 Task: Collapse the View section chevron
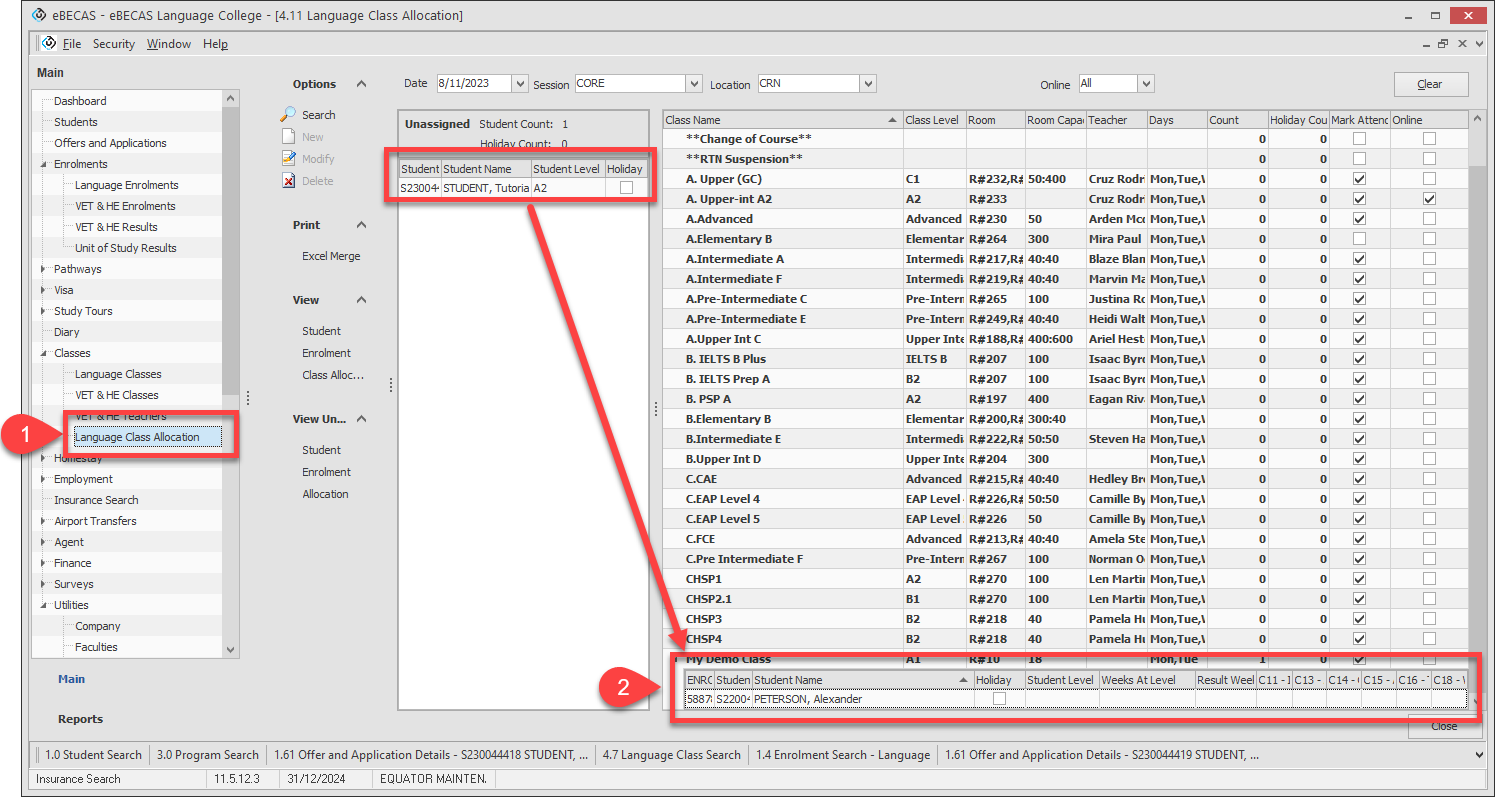(362, 300)
